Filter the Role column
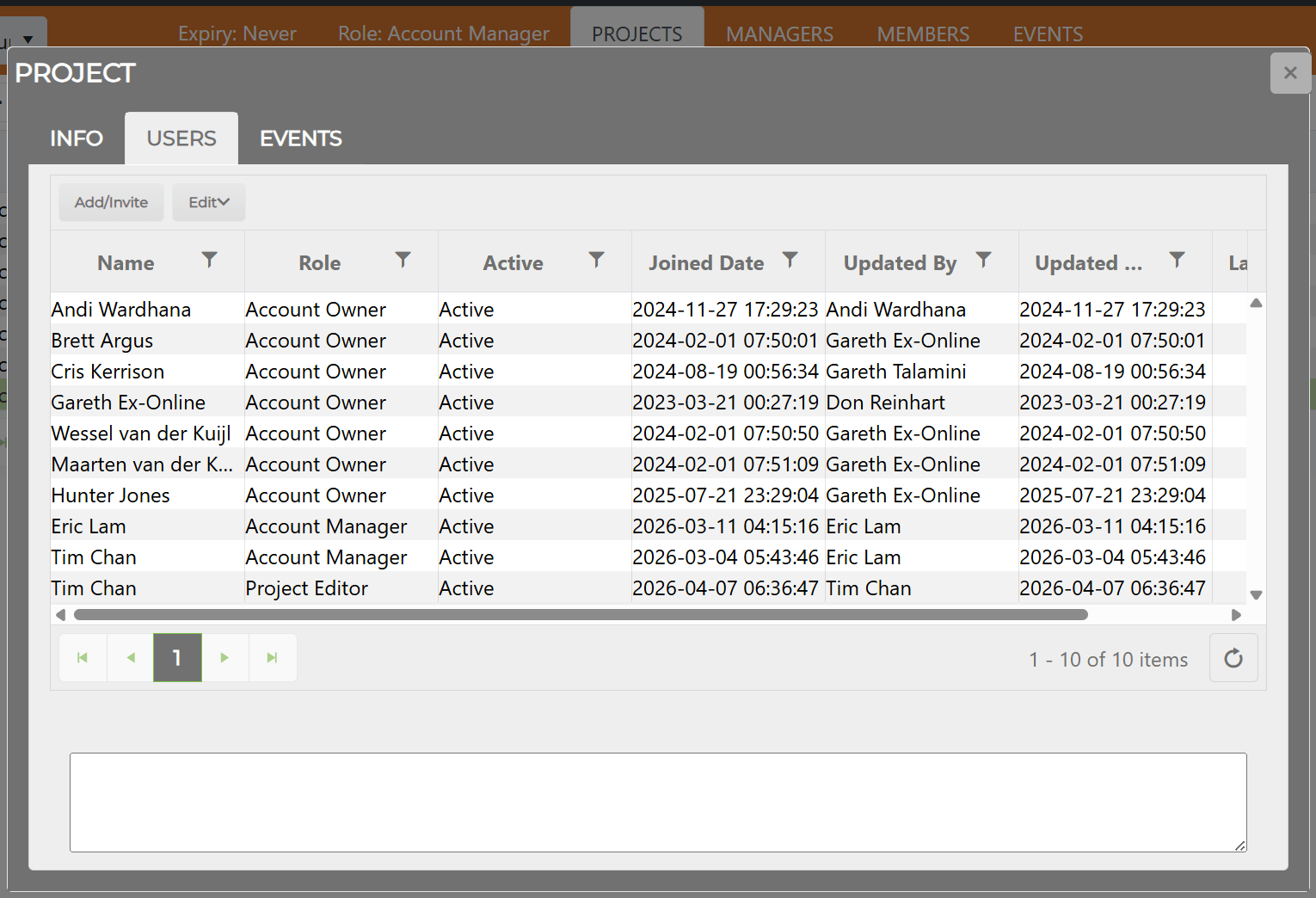The image size is (1316, 898). (403, 260)
